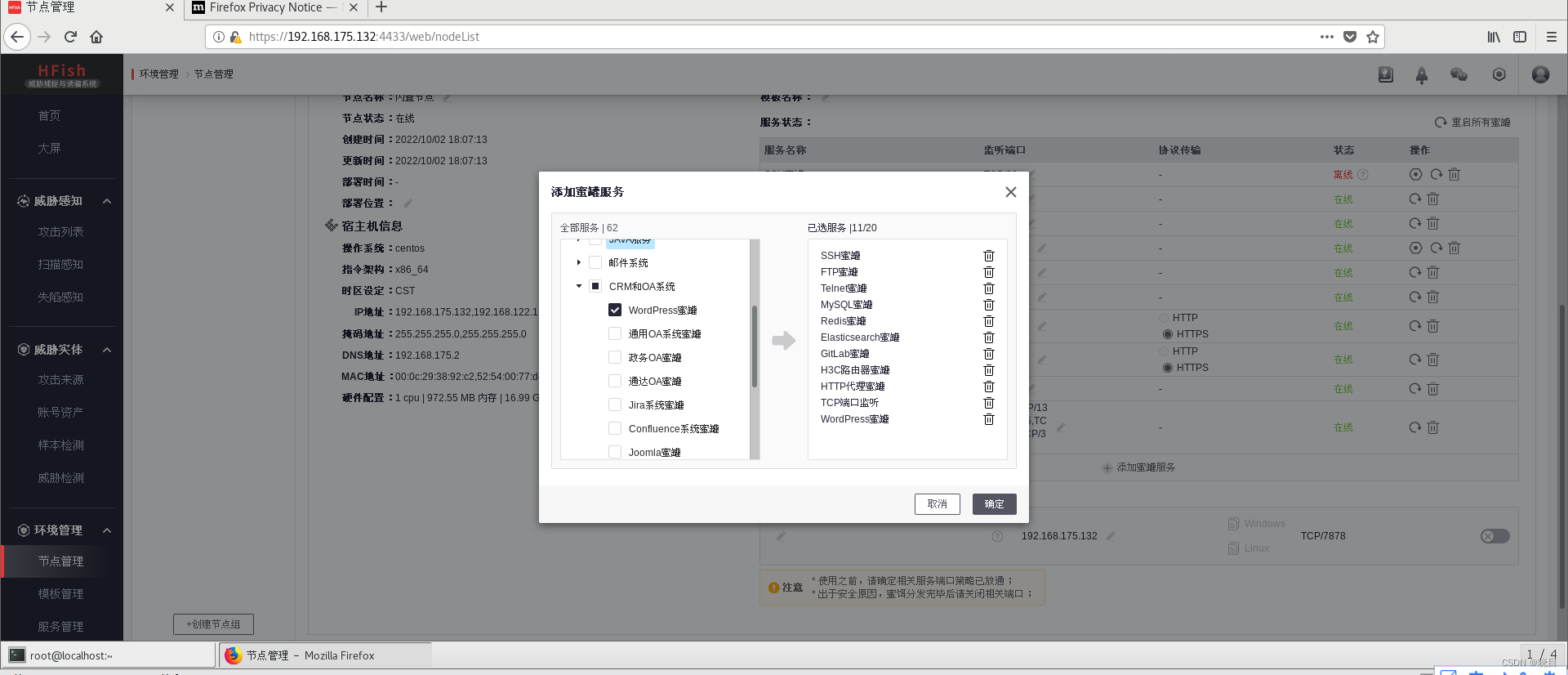This screenshot has height=675, width=1568.
Task: Check the 通达OA蜜罐 checkbox
Action: tap(615, 381)
